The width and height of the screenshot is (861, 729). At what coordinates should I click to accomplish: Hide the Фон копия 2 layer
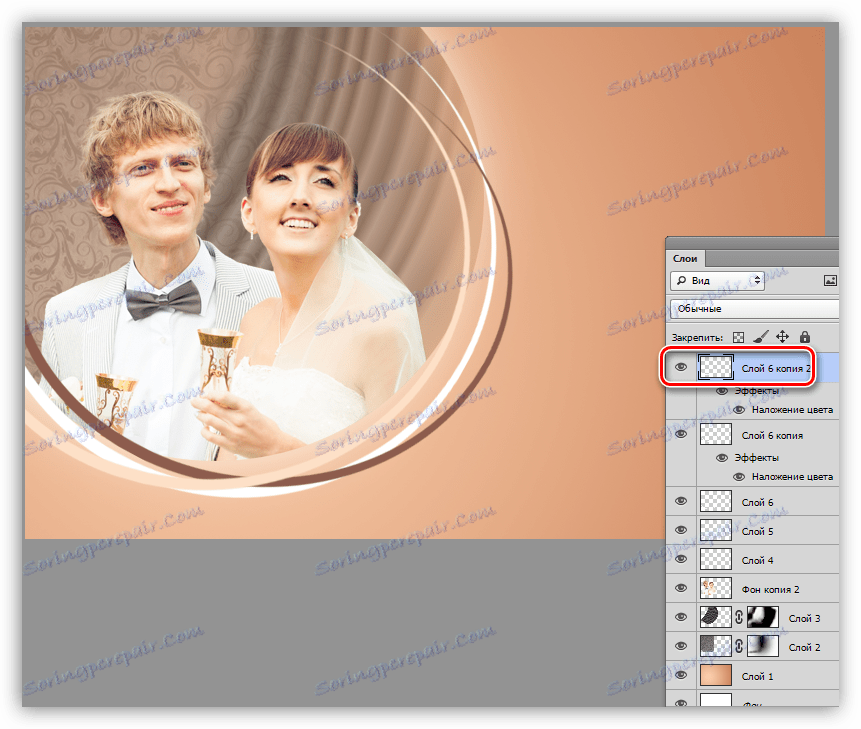681,588
